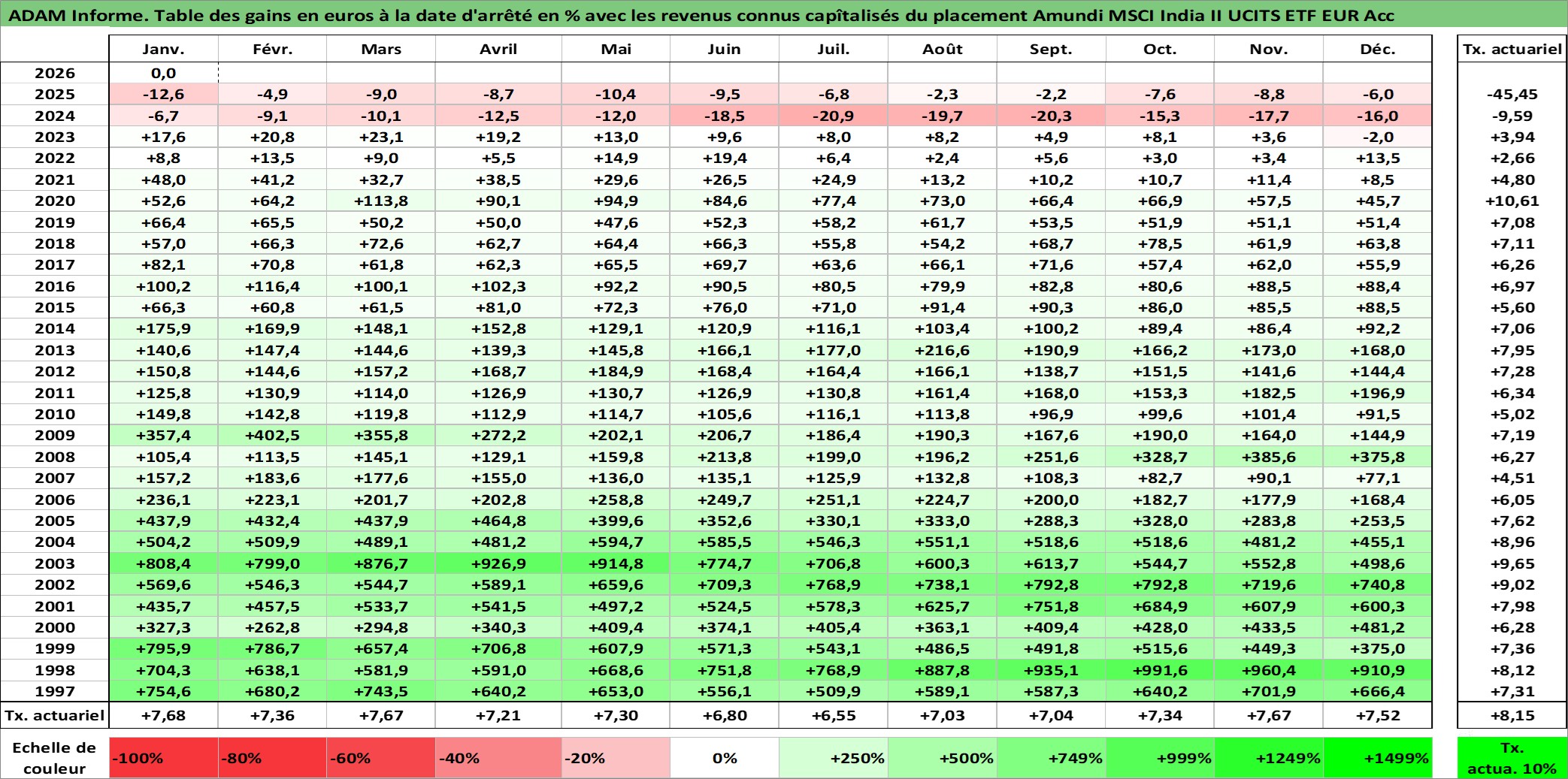Select the 2026 year row label
This screenshot has height=779, width=1568.
point(55,73)
